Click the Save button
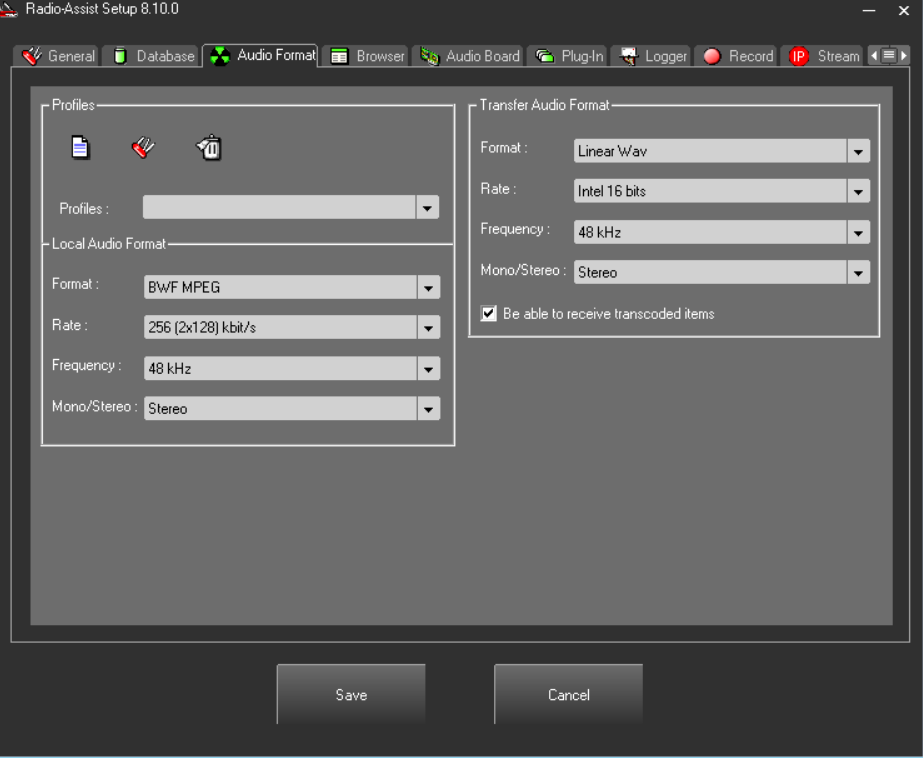The height and width of the screenshot is (758, 923). (351, 695)
